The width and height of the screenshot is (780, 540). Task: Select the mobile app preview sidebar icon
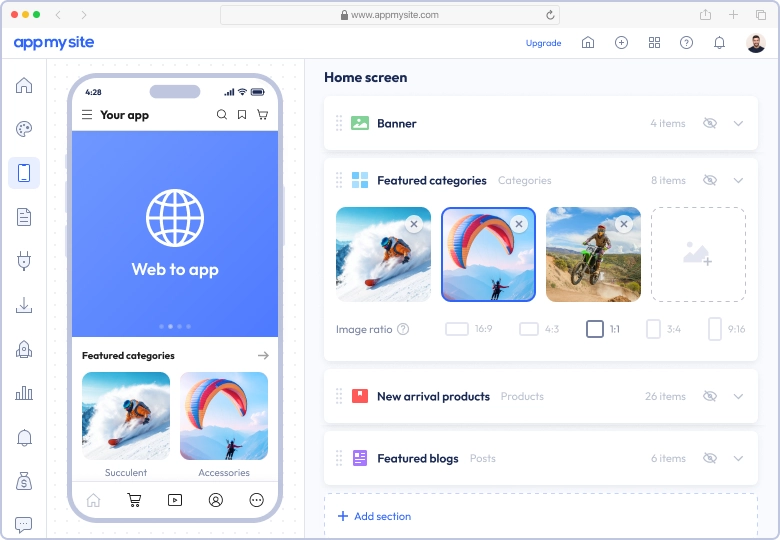point(24,173)
